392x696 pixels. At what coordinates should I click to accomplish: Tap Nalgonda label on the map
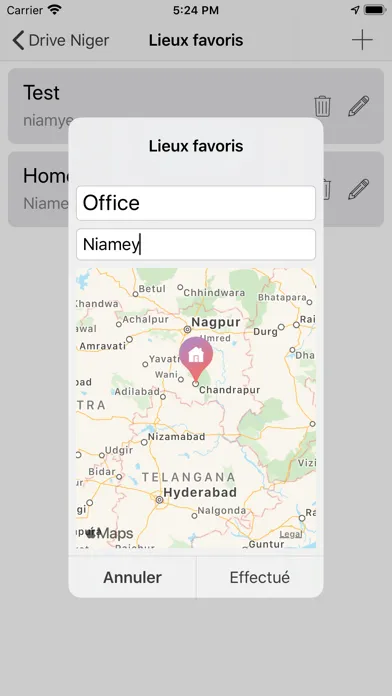tap(222, 511)
